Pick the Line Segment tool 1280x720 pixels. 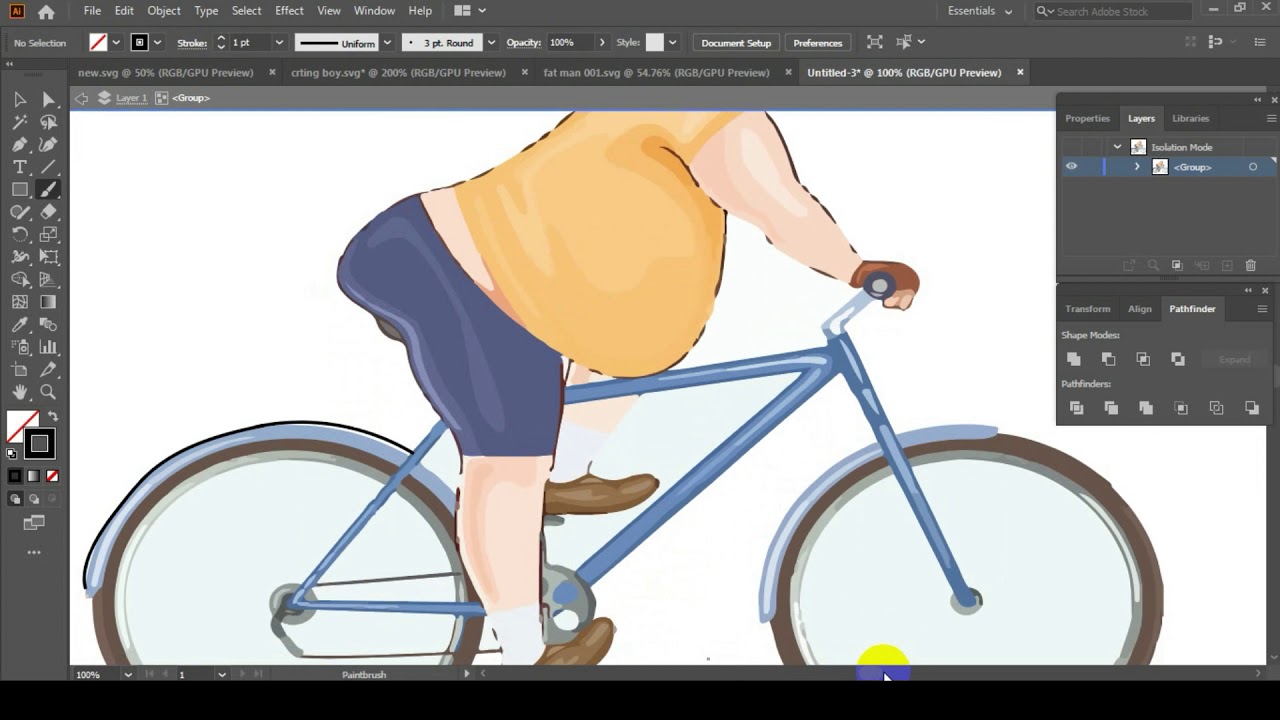tap(48, 167)
